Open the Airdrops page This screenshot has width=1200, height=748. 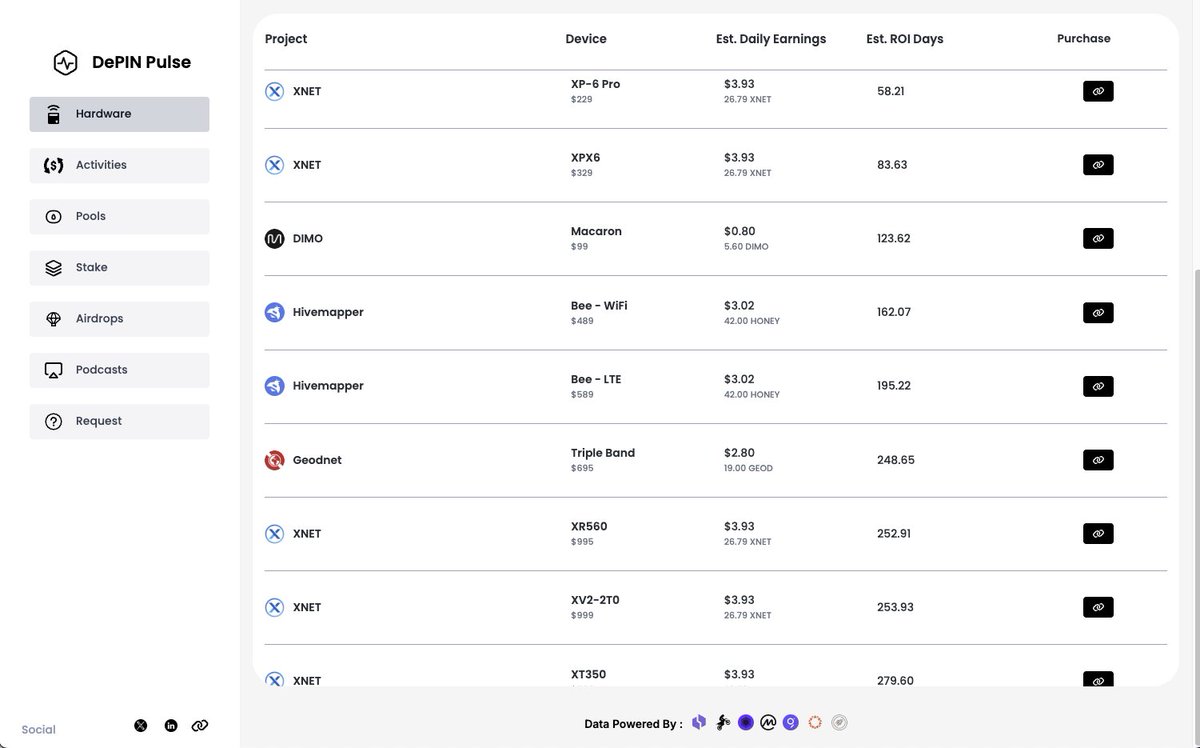119,319
